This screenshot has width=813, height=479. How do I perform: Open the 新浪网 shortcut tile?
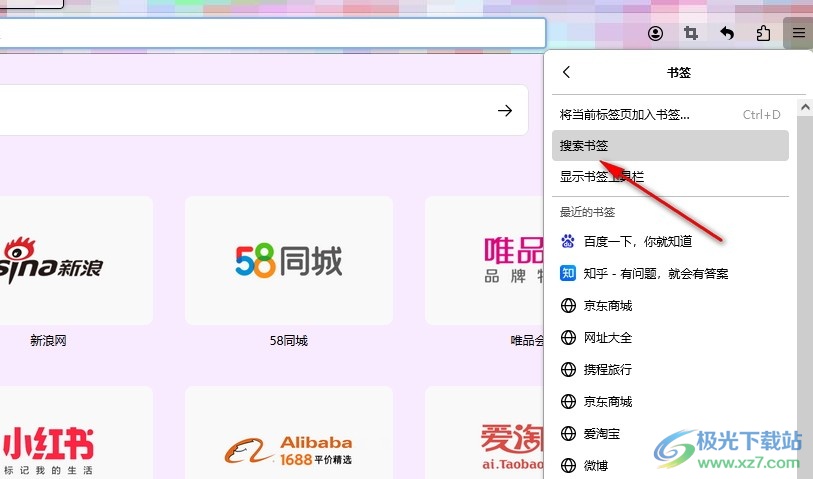point(76,261)
